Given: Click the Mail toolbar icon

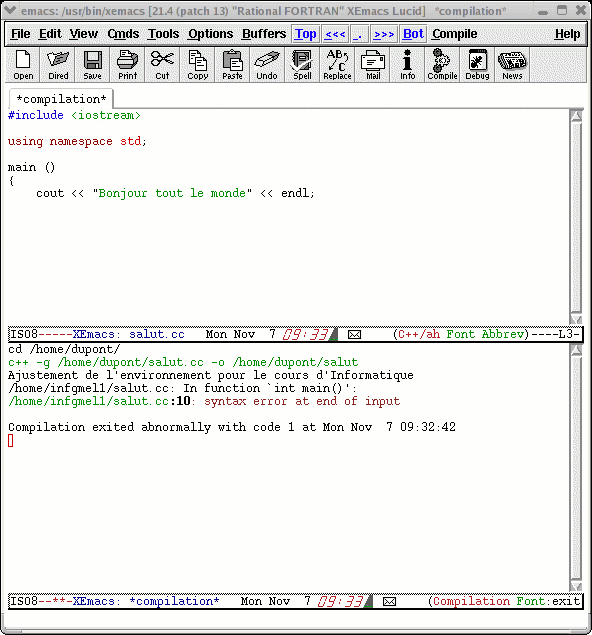Looking at the screenshot, I should [x=373, y=65].
